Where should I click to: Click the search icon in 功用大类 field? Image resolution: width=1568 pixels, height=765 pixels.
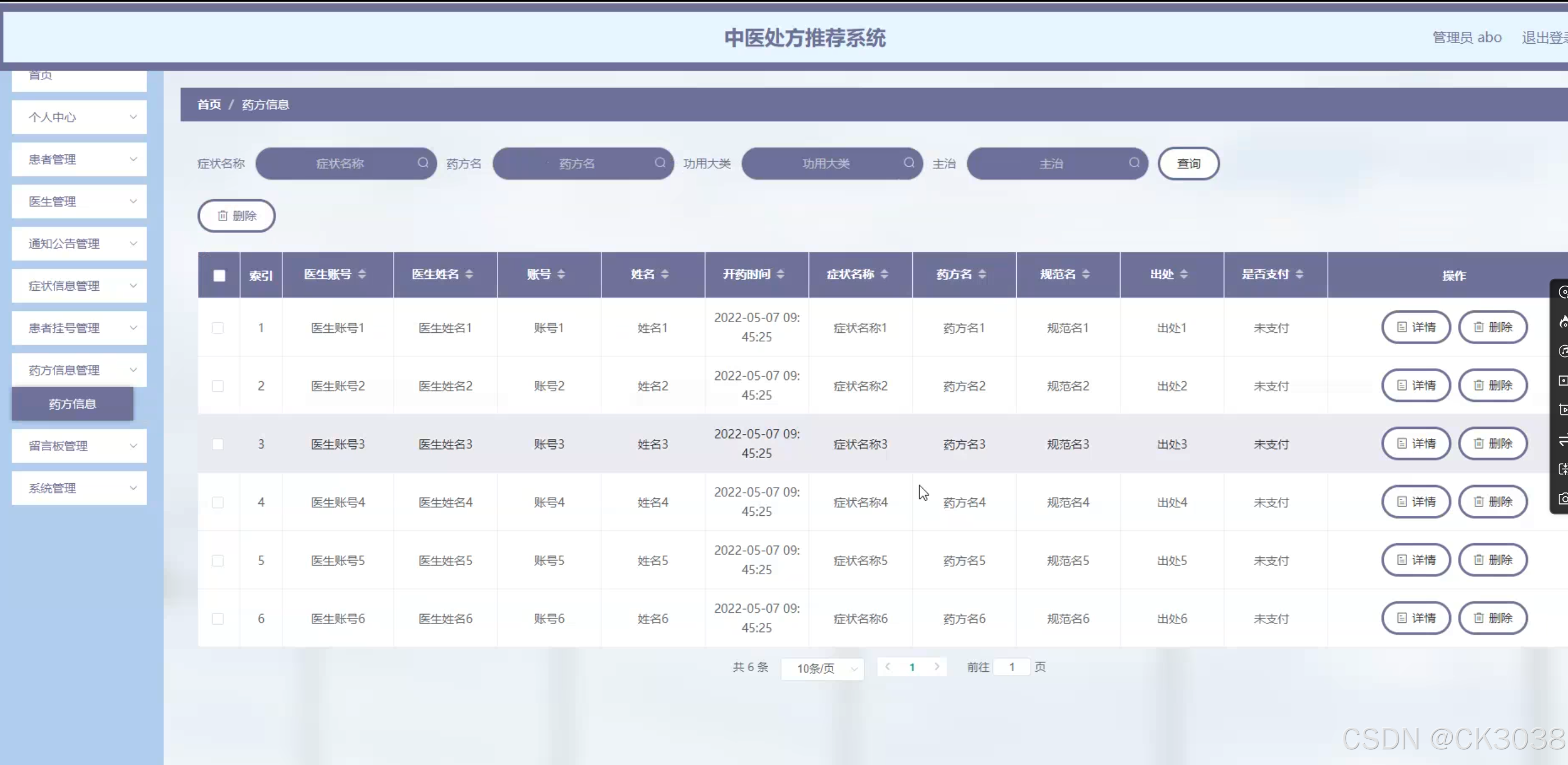point(909,163)
